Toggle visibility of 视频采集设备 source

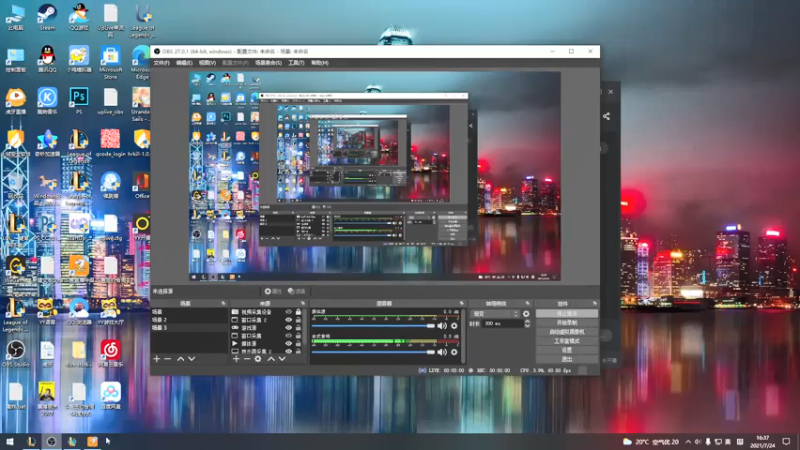click(288, 312)
